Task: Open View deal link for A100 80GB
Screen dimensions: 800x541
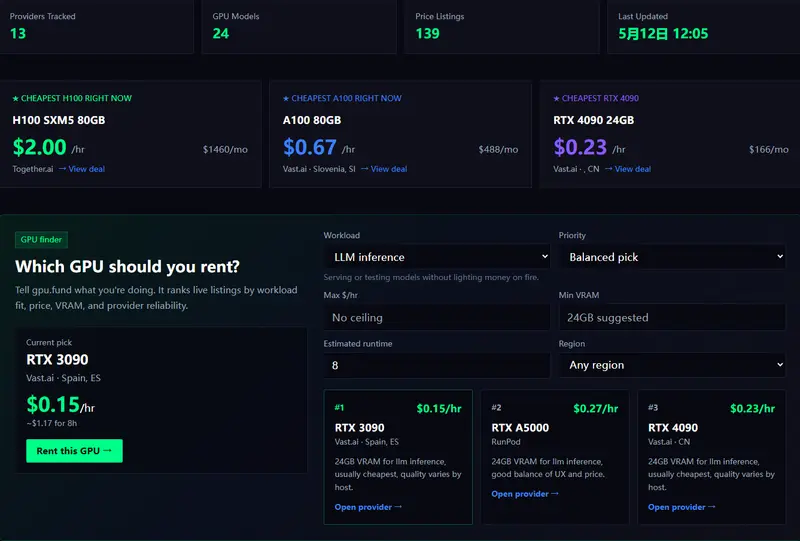Action: (384, 169)
